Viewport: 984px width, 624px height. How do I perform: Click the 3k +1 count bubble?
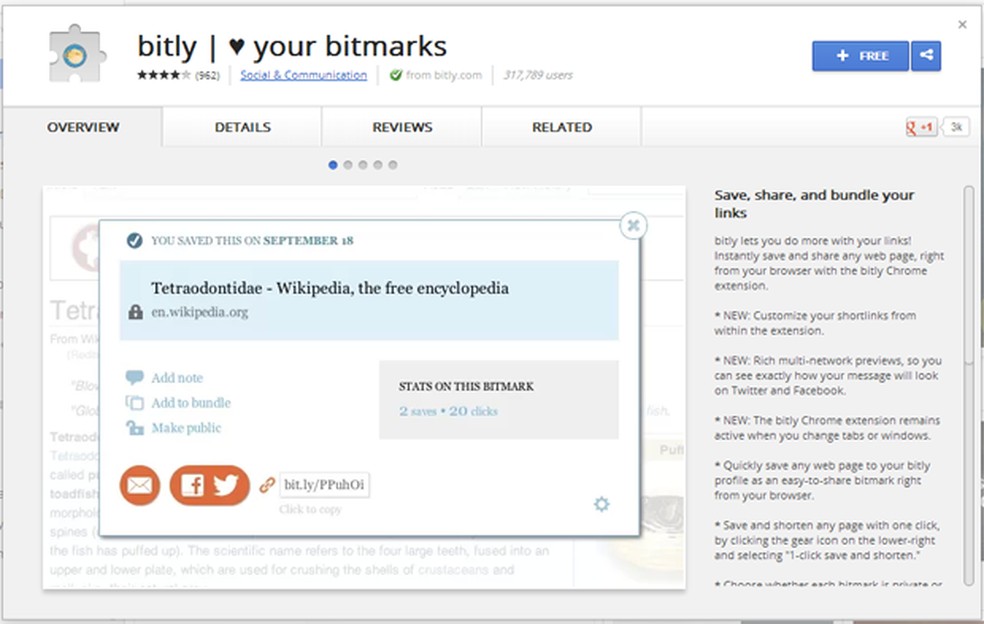pos(956,127)
